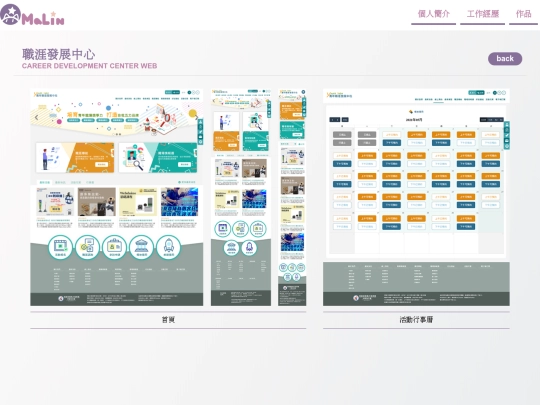Click the CAREER DEVELOPMENT CENTER WEB subtitle

point(90,66)
